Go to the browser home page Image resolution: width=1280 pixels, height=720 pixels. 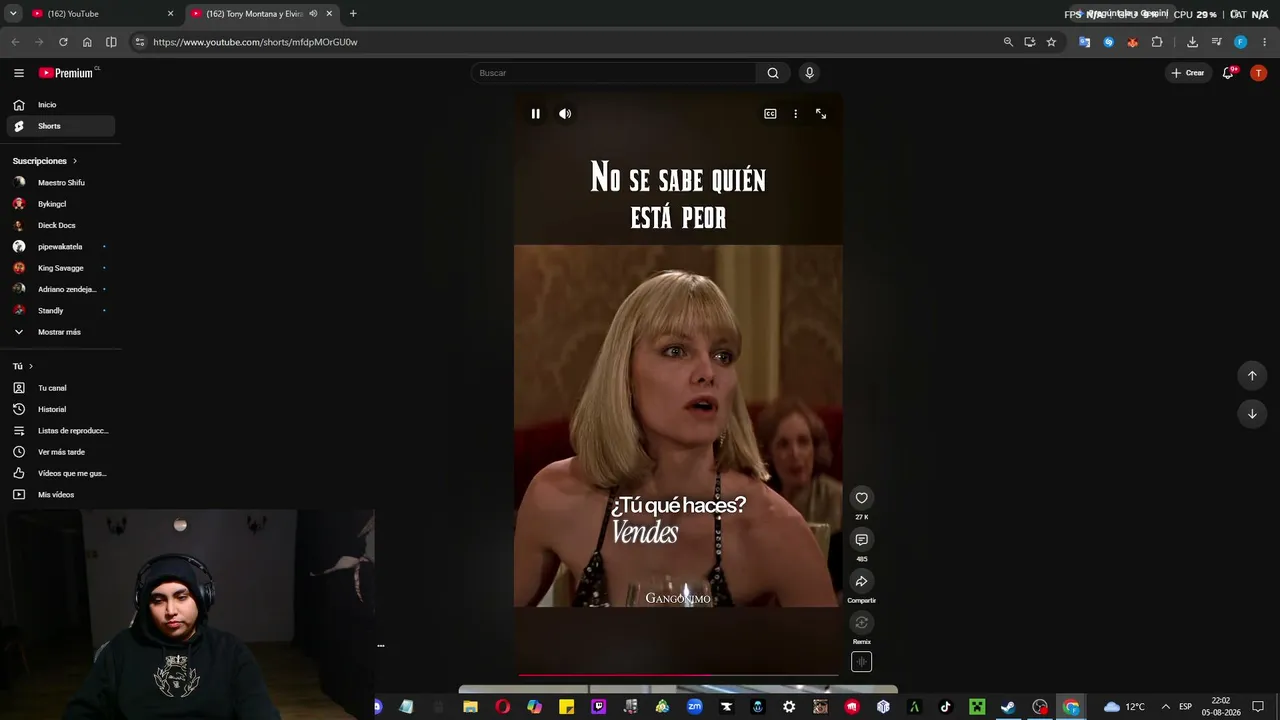(87, 42)
